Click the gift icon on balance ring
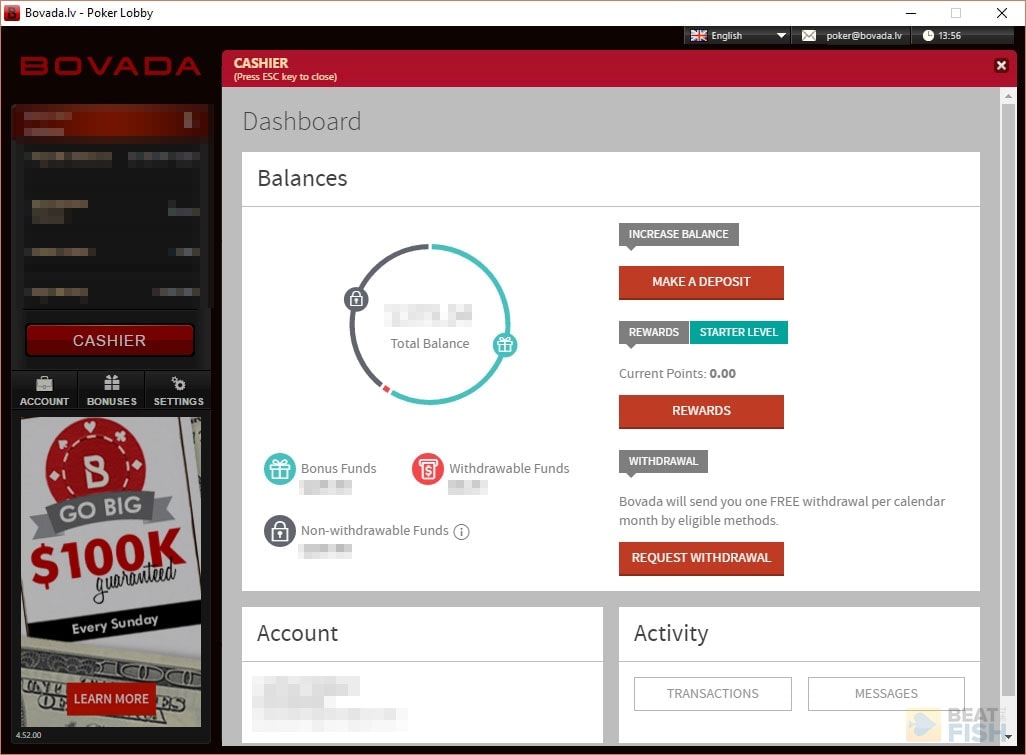Viewport: 1026px width, 755px height. 505,345
